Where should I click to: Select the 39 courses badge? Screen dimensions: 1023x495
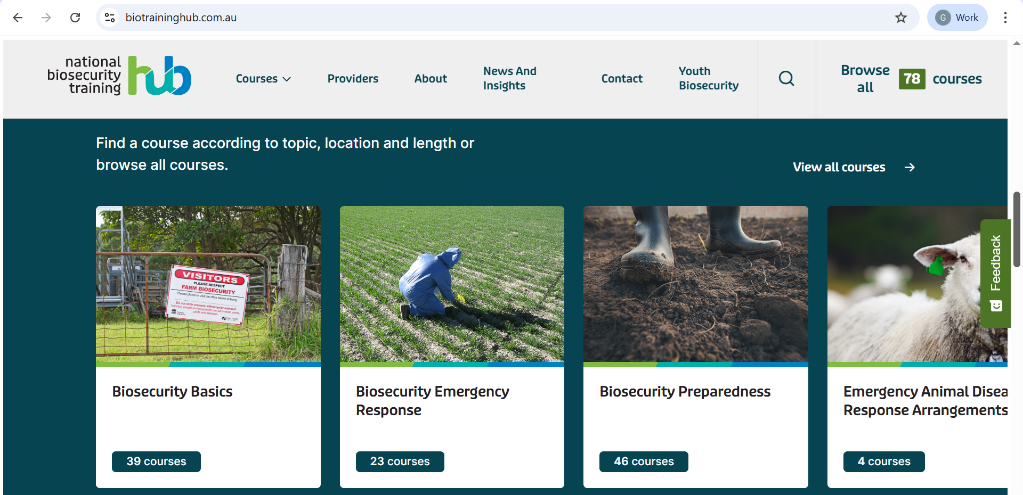tap(157, 461)
